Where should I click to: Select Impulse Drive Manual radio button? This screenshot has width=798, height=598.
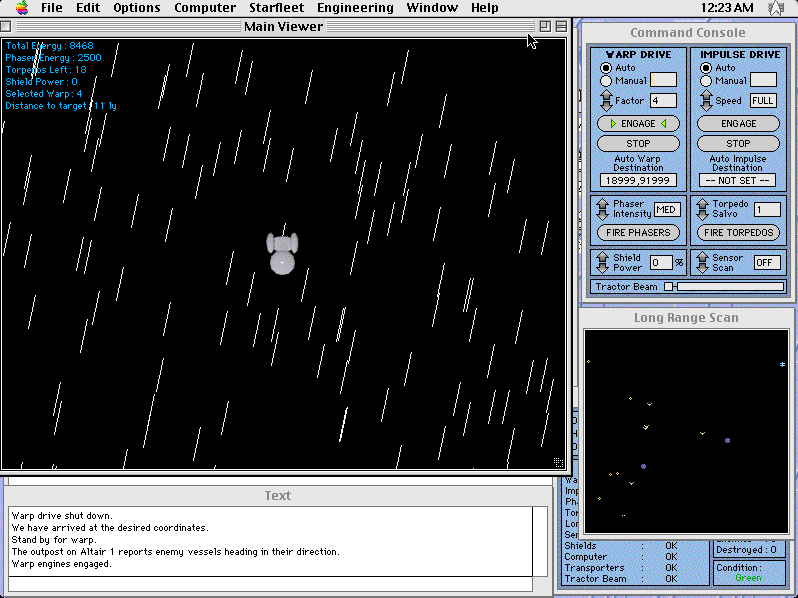point(705,81)
